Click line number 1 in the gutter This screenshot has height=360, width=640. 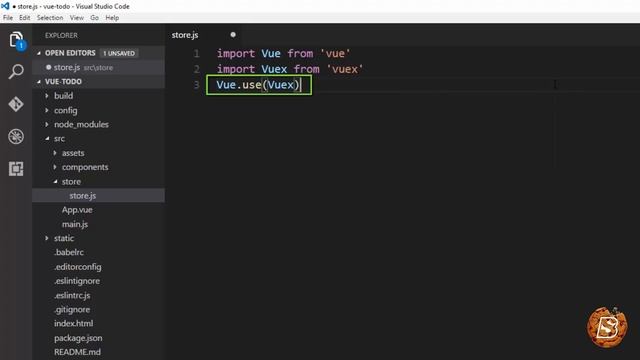(197, 53)
